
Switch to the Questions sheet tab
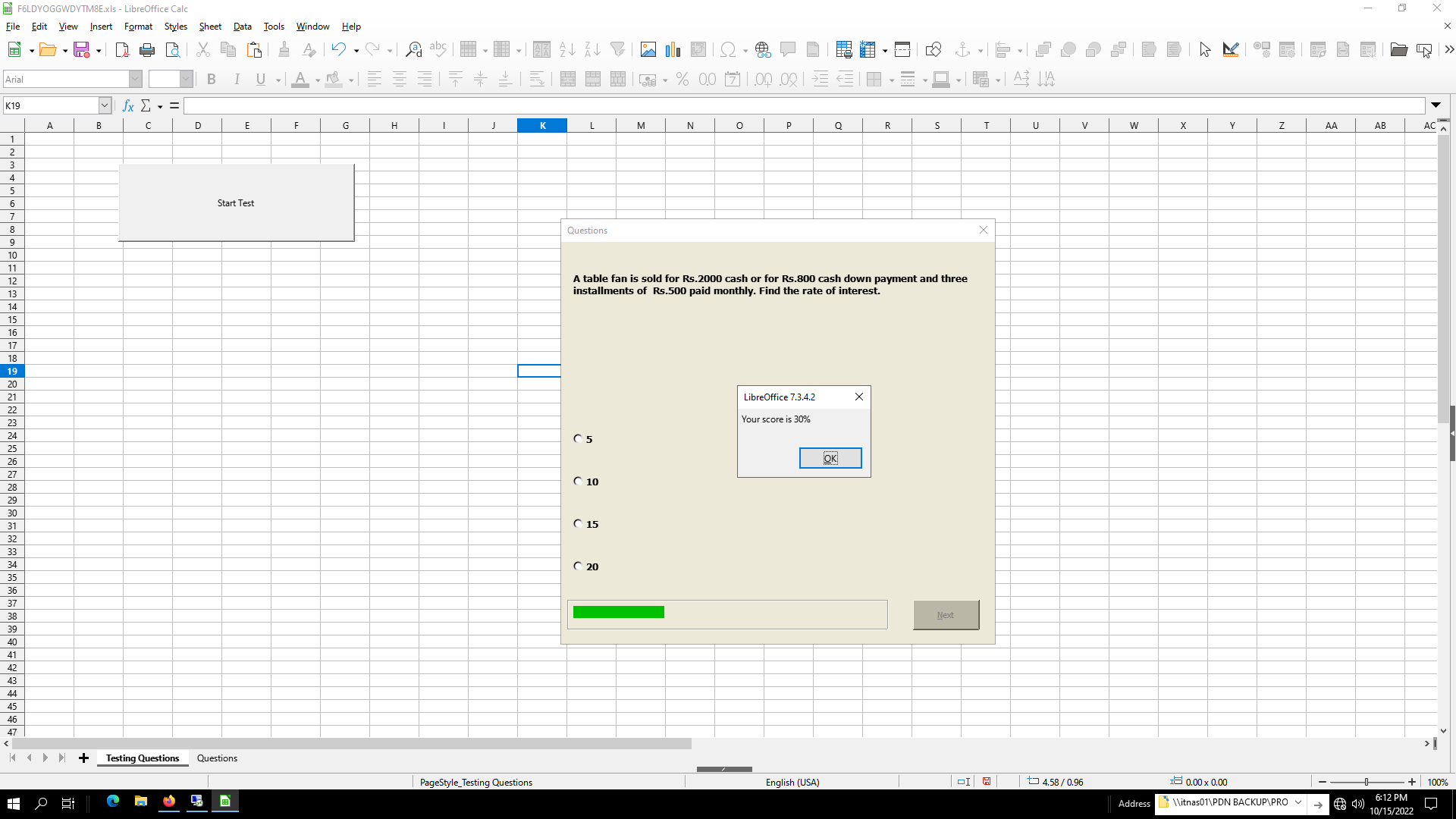tap(217, 758)
